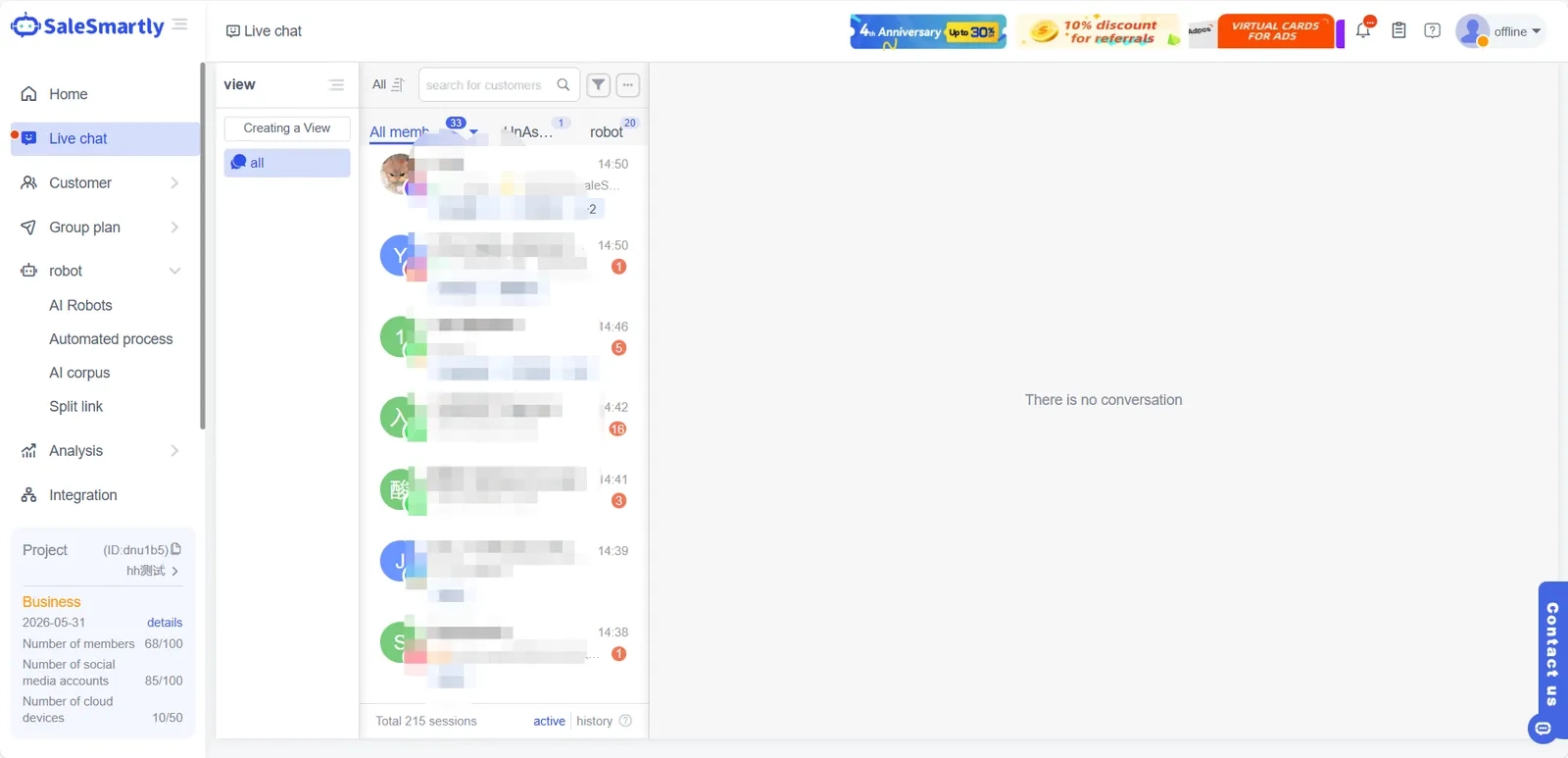Screen dimensions: 1568x758
Task: Toggle the view panel list icon
Action: point(336,84)
